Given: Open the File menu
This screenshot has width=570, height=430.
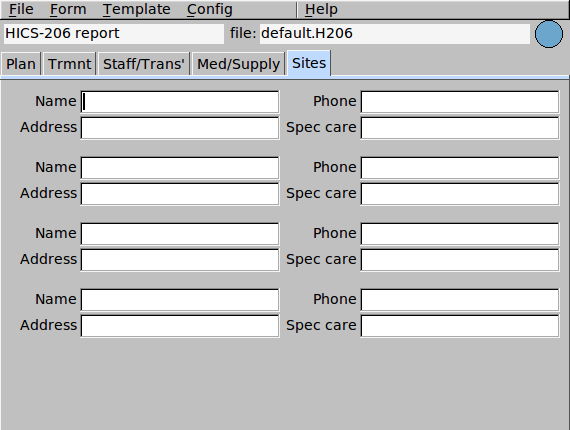Looking at the screenshot, I should pyautogui.click(x=21, y=9).
